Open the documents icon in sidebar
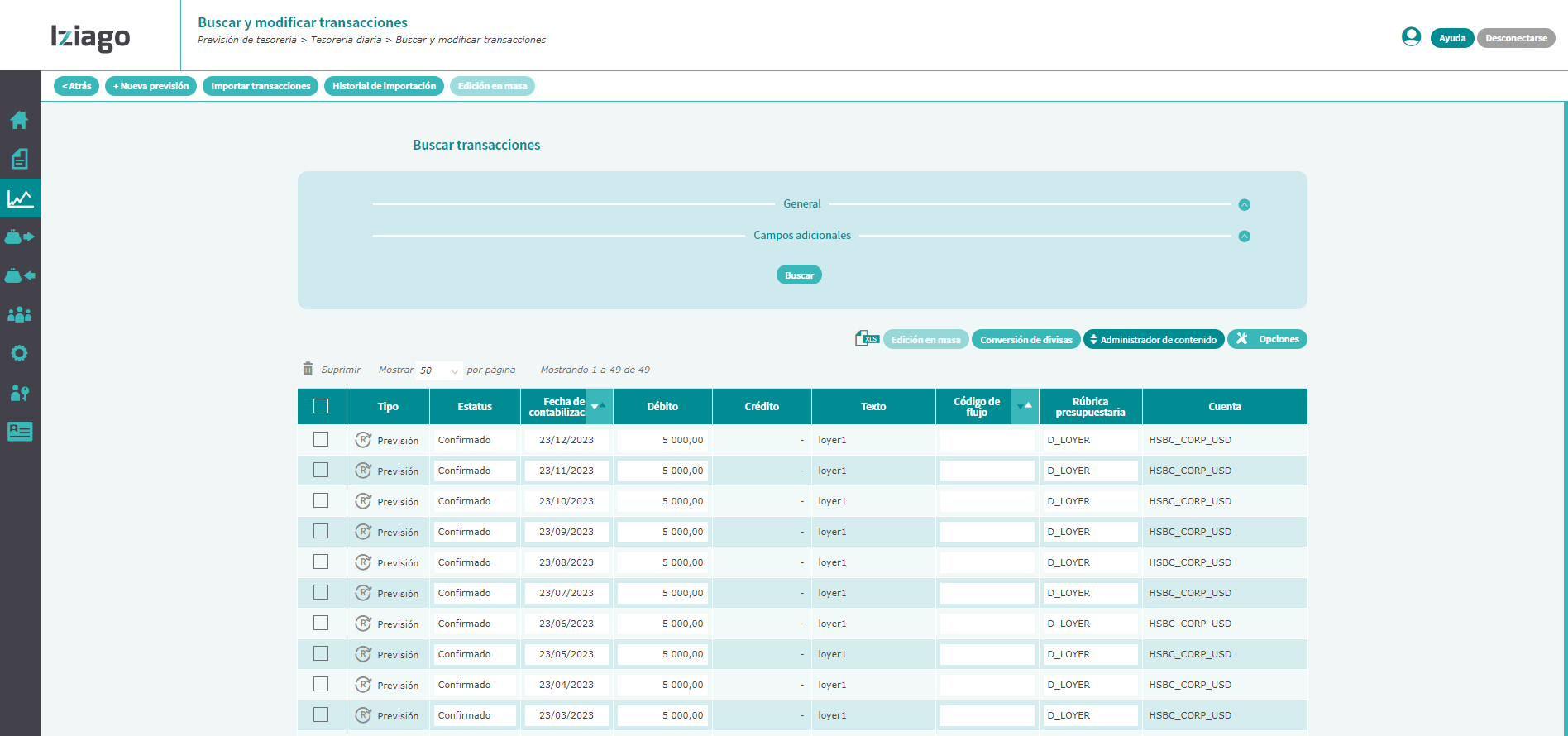 (x=20, y=159)
